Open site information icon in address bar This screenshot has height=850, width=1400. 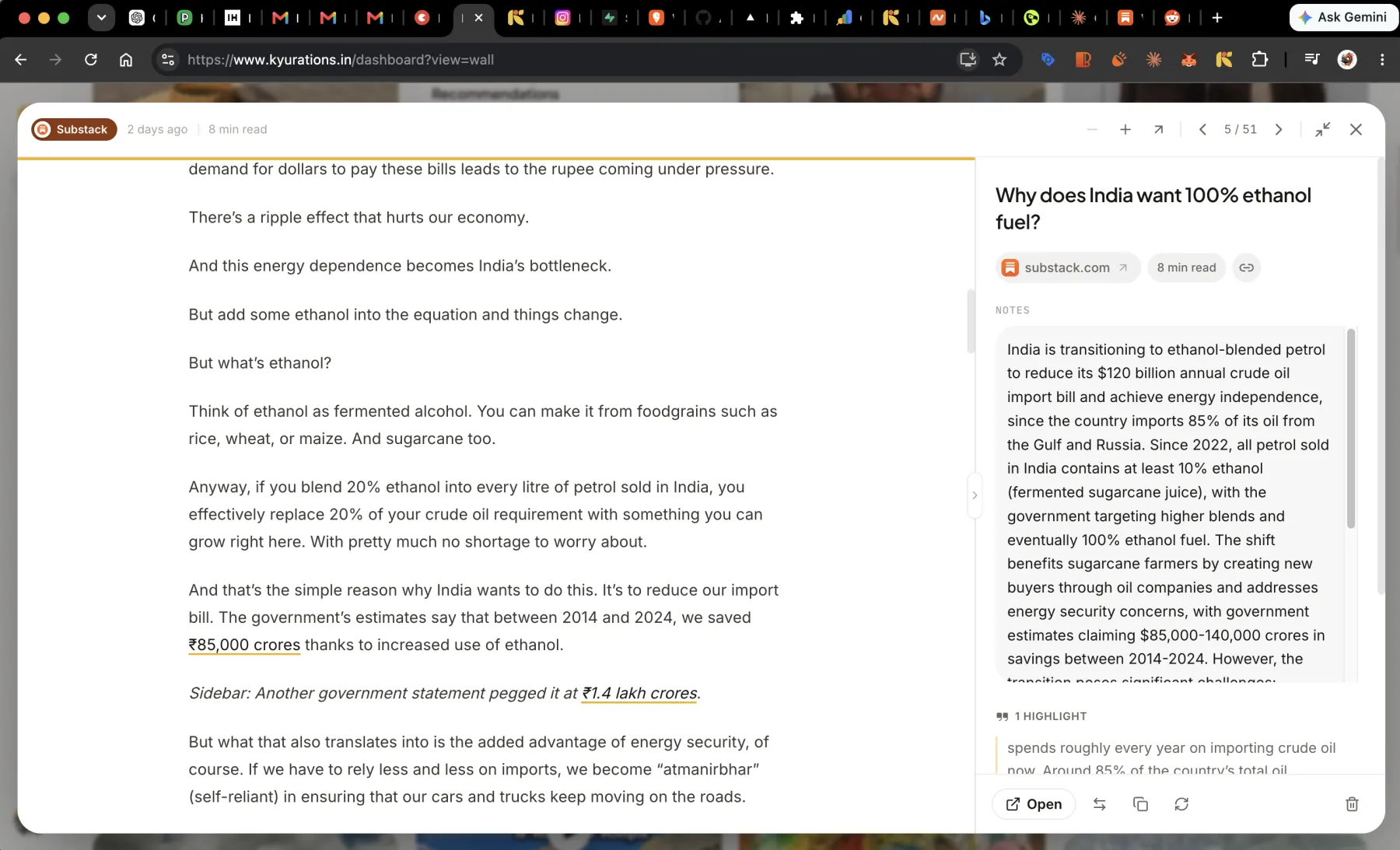(167, 60)
